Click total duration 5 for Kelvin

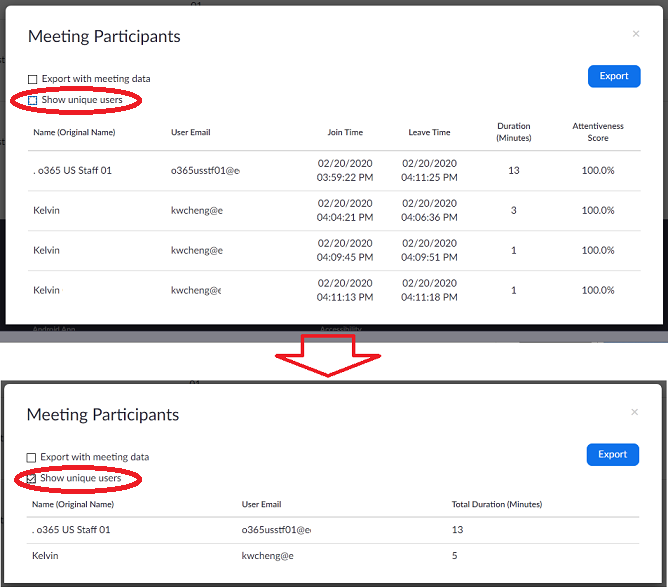tap(455, 556)
